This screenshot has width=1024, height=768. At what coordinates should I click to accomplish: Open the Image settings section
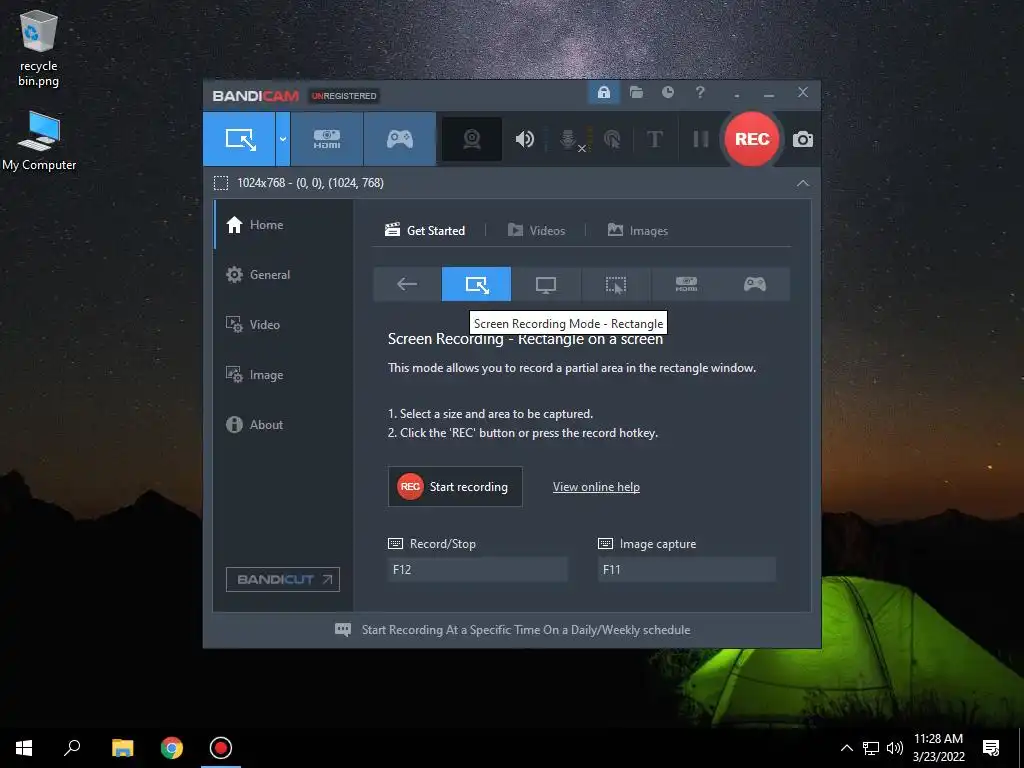pos(283,375)
